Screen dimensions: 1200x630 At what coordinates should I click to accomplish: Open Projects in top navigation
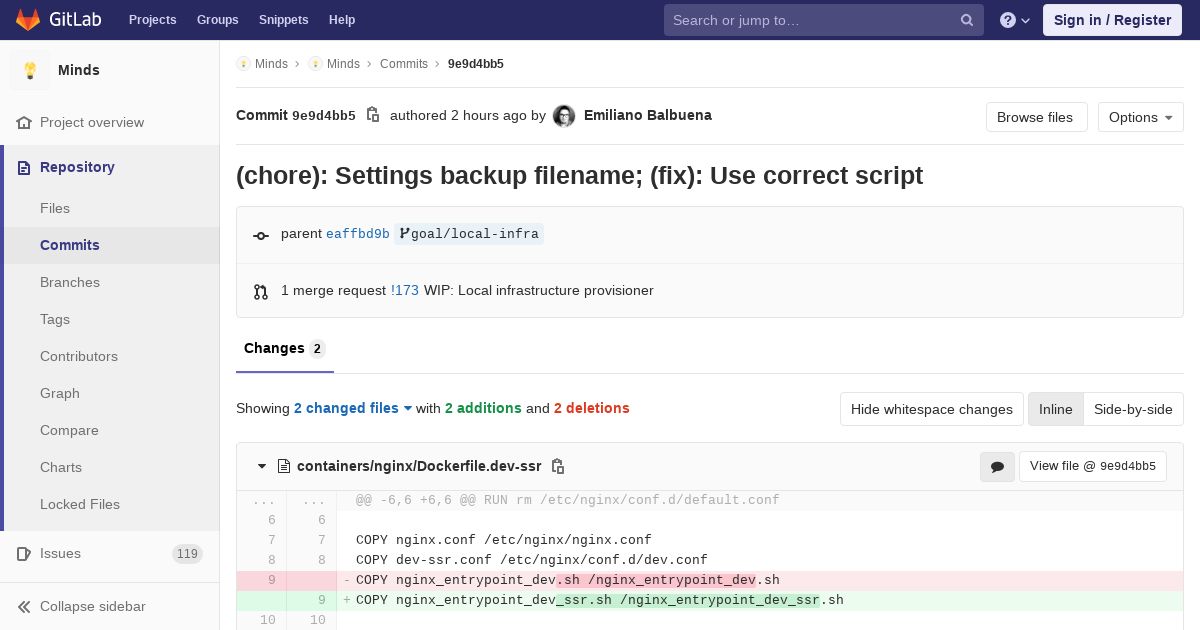pos(152,20)
